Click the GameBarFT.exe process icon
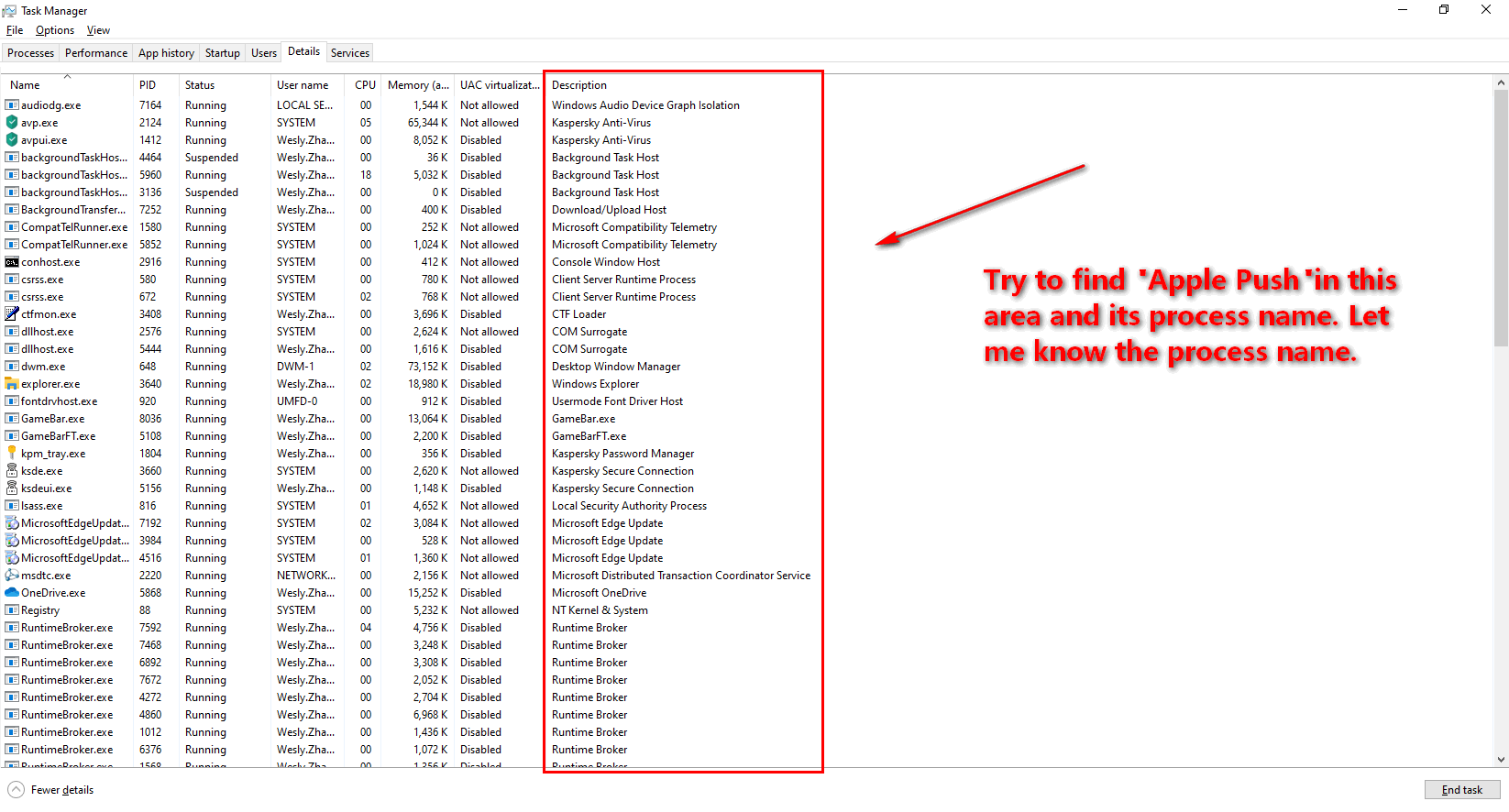The height and width of the screenshot is (812, 1509). click(x=12, y=436)
